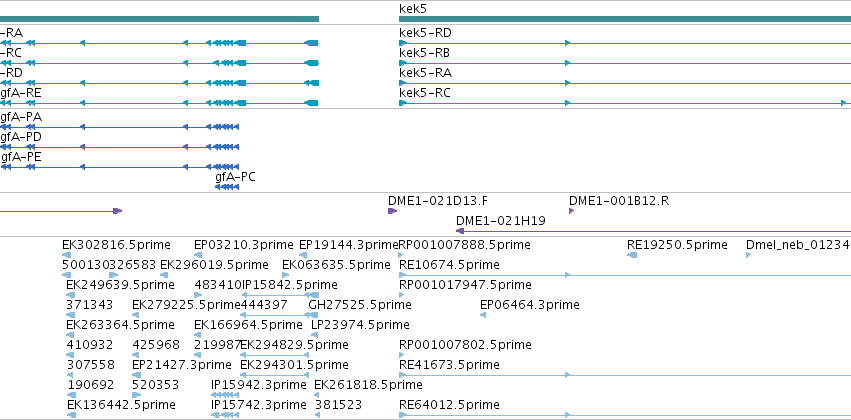Open the EP19144.3prime EST label

point(349,245)
